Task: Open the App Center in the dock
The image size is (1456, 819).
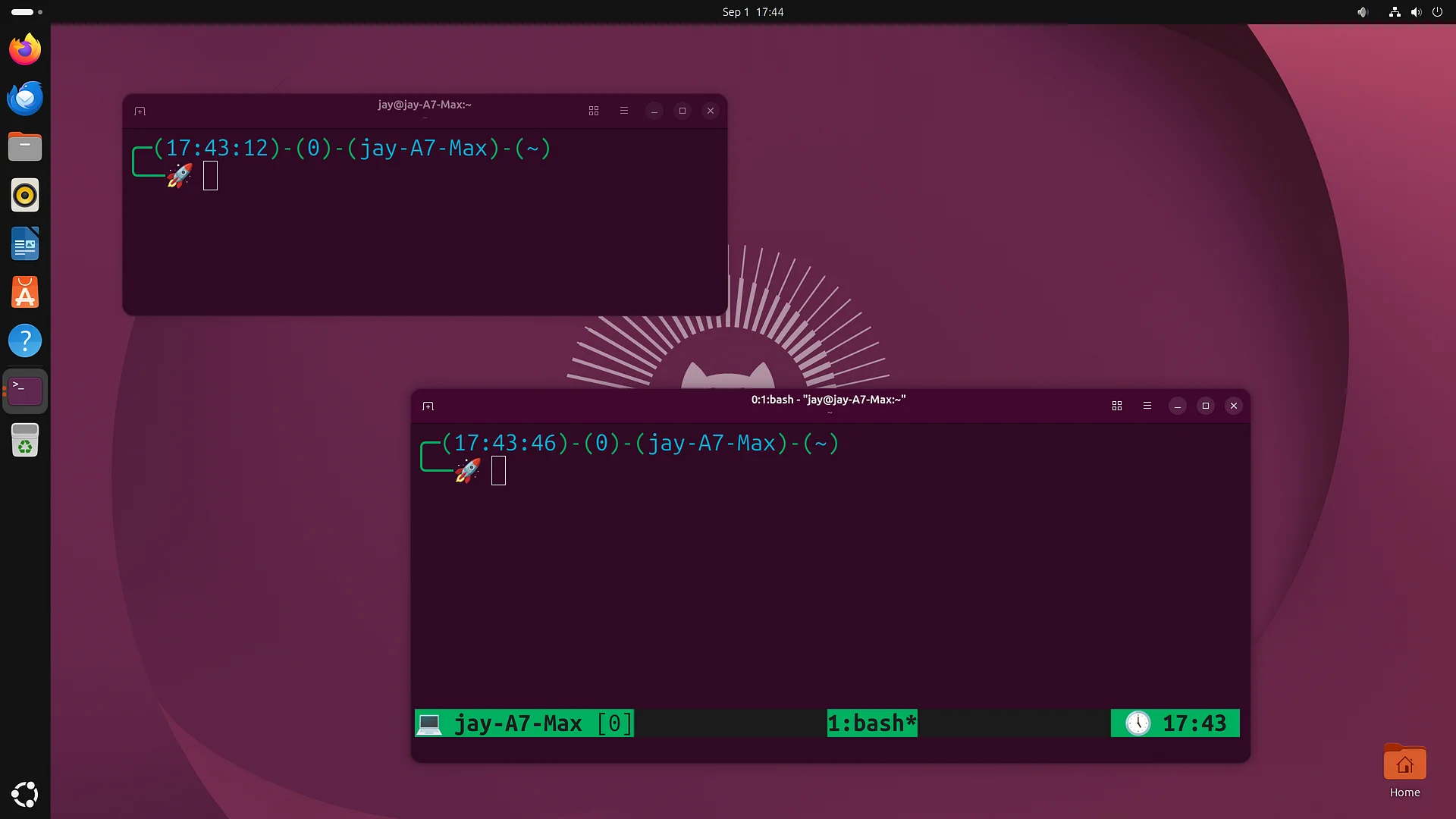Action: (25, 293)
